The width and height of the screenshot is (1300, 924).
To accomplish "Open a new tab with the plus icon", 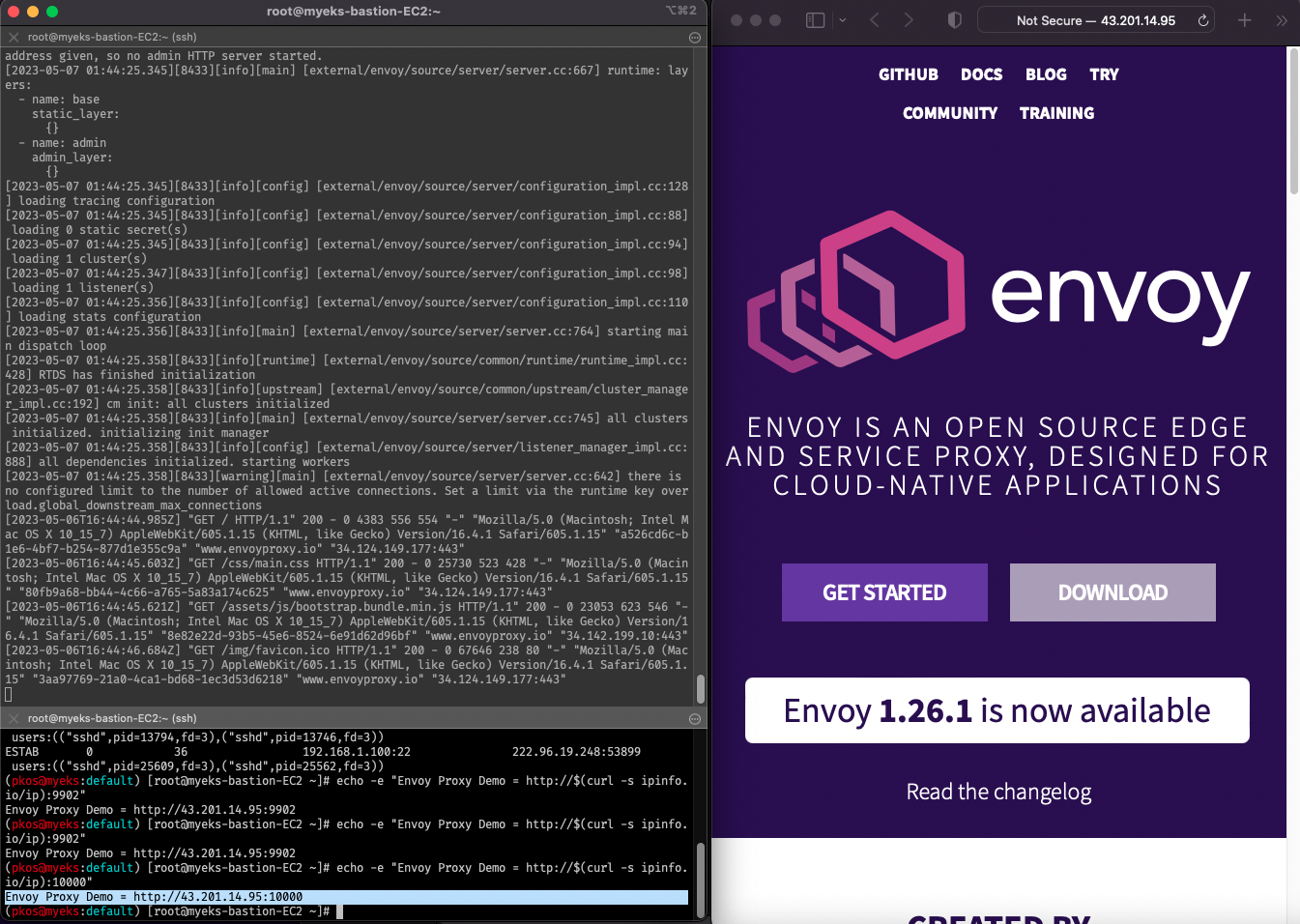I will 1245,20.
